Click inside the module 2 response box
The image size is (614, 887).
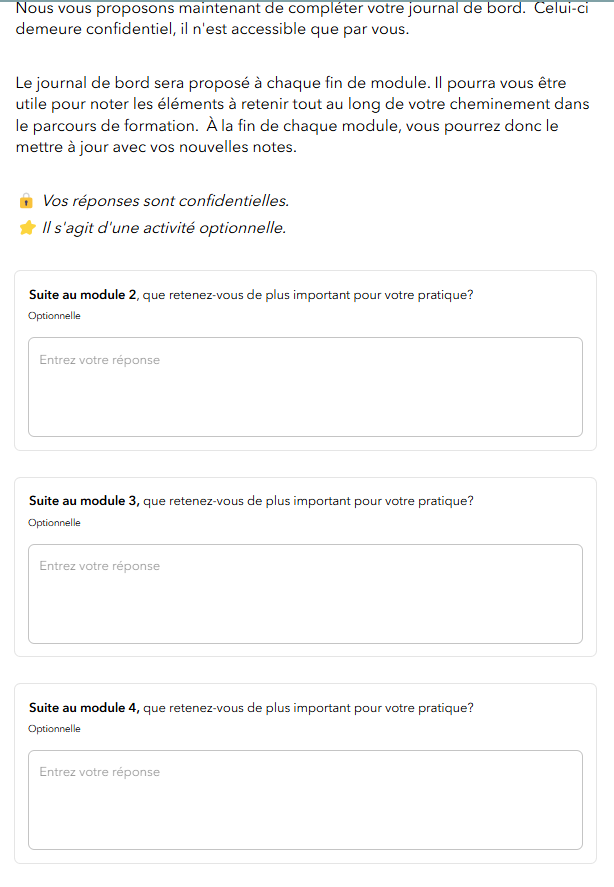[x=305, y=387]
